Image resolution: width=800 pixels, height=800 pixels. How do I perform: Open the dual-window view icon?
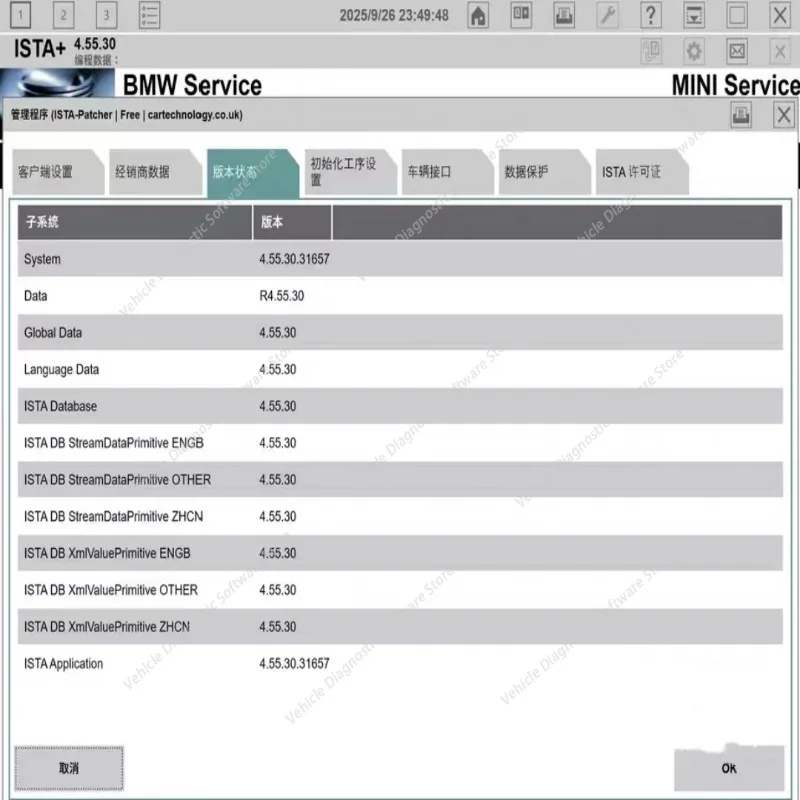pyautogui.click(x=521, y=15)
